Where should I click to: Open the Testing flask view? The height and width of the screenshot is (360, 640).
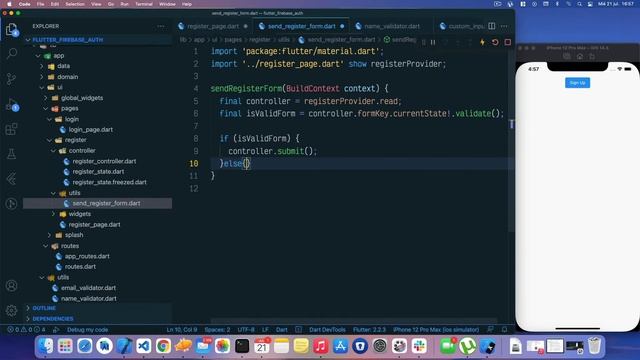(11, 154)
